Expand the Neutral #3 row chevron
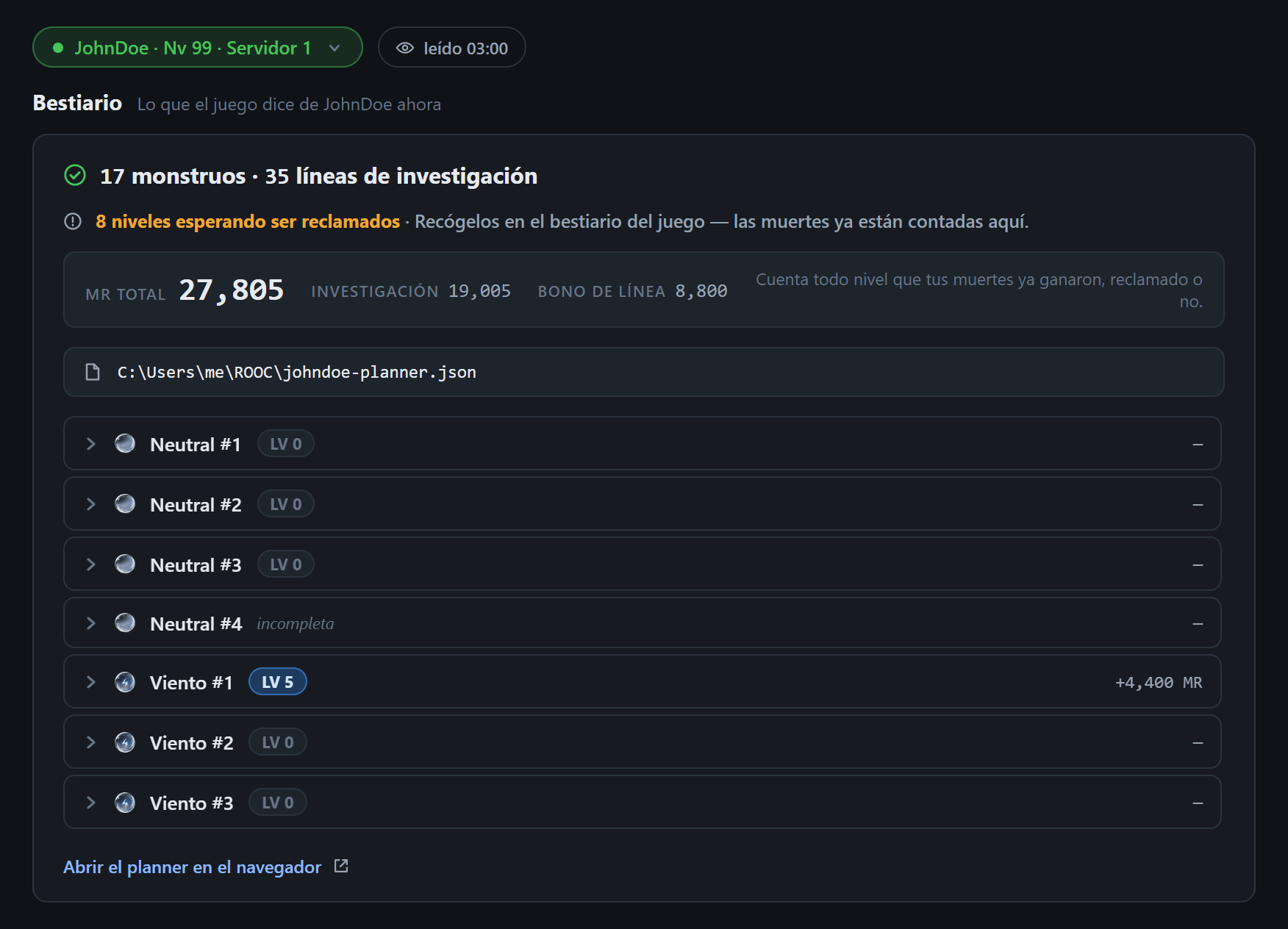The width and height of the screenshot is (1288, 929). pos(91,564)
